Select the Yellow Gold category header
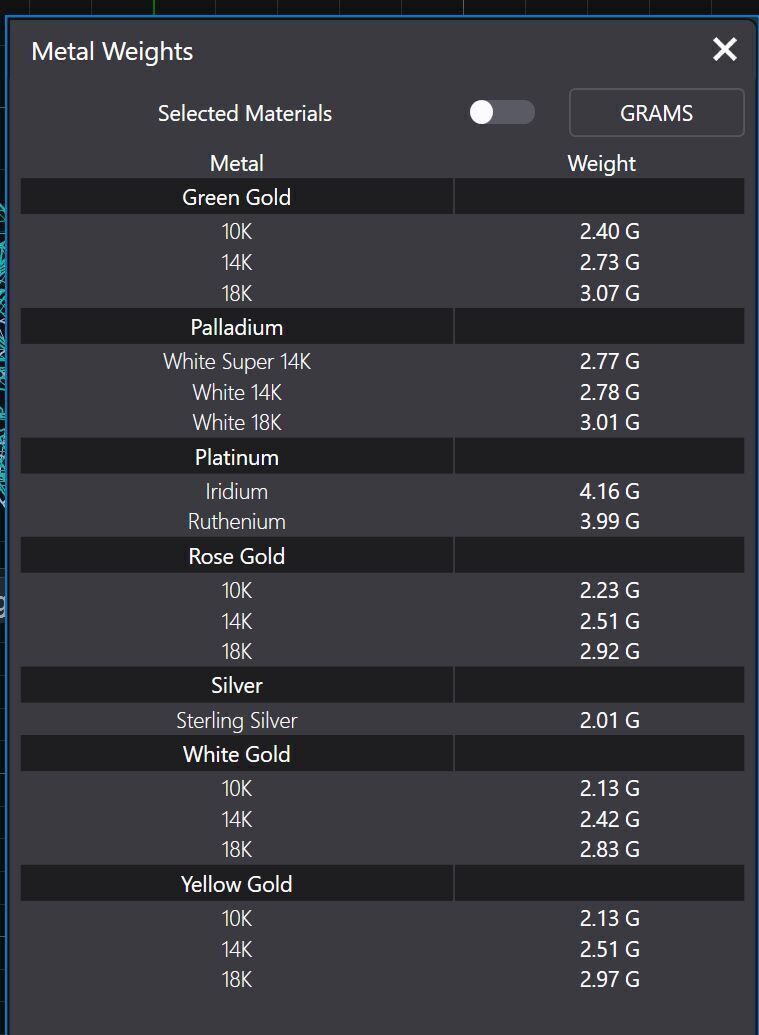 pos(237,884)
